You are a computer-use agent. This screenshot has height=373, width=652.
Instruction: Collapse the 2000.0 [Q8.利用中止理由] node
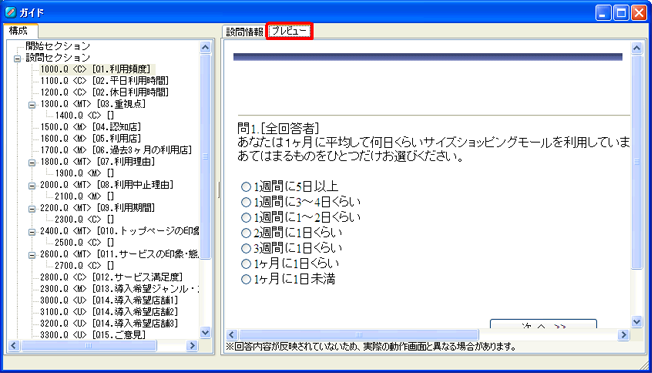point(32,186)
